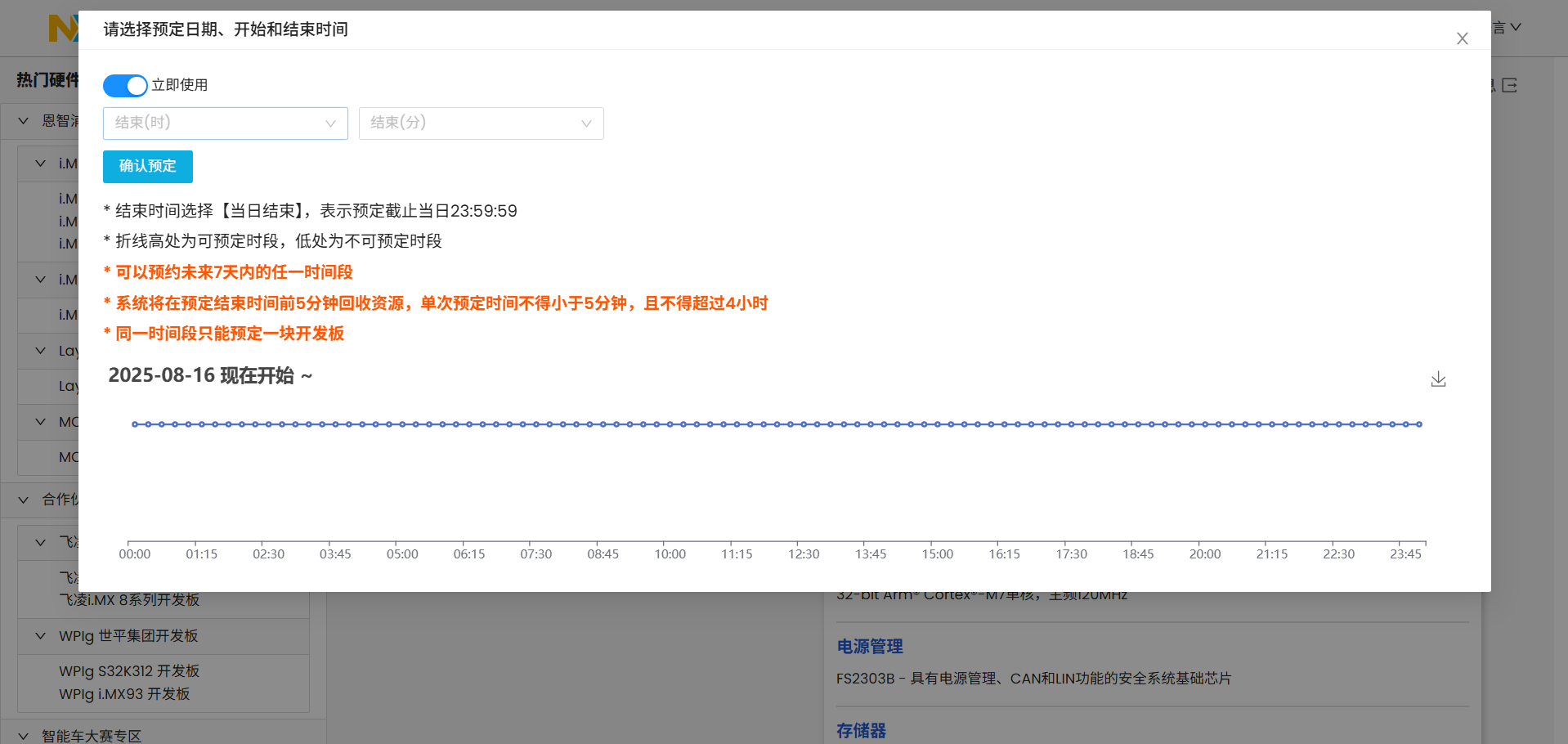Select the 10:00 label on the time axis
1568x744 pixels.
(x=670, y=554)
